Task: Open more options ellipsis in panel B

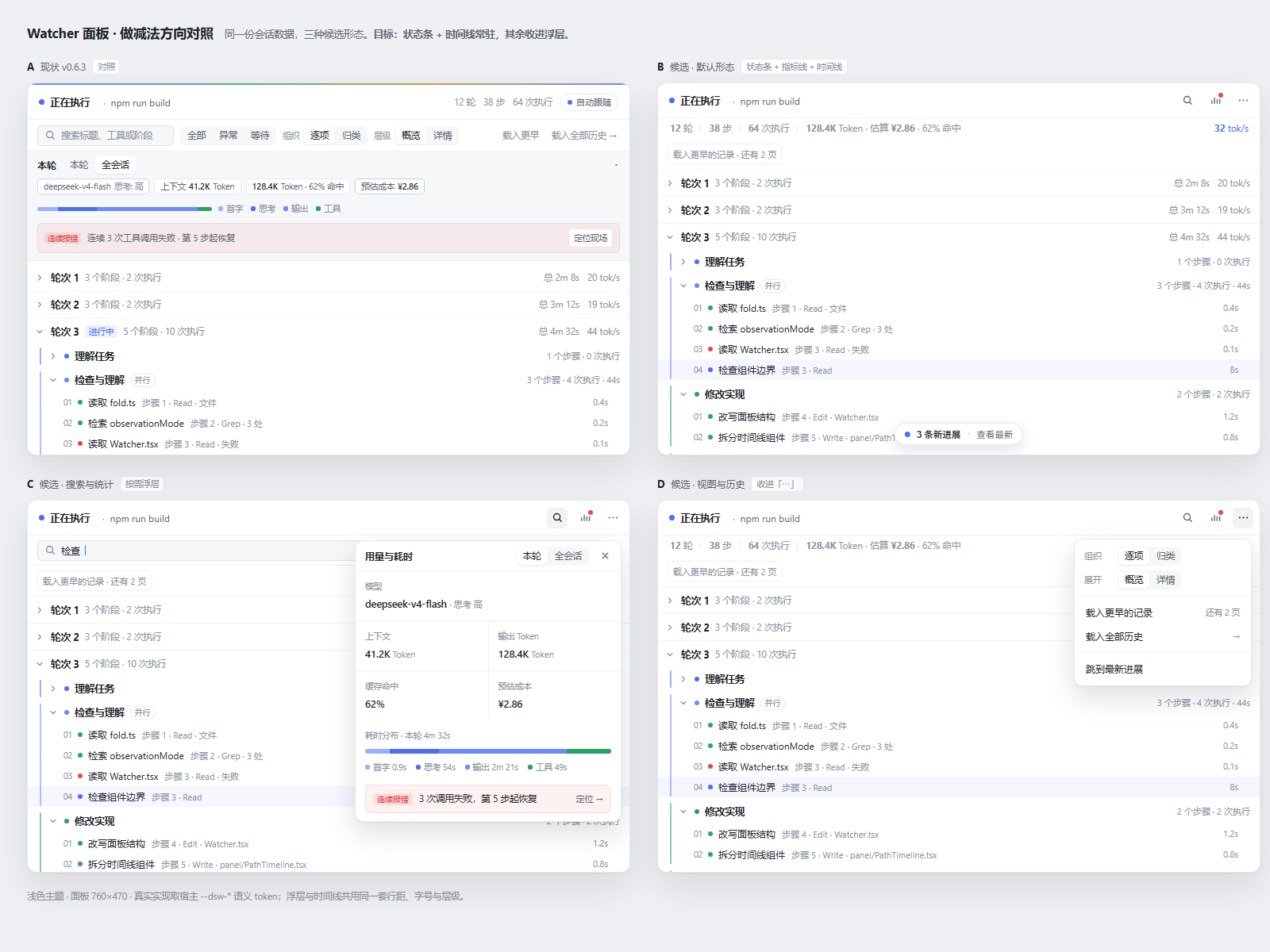Action: tap(1243, 101)
